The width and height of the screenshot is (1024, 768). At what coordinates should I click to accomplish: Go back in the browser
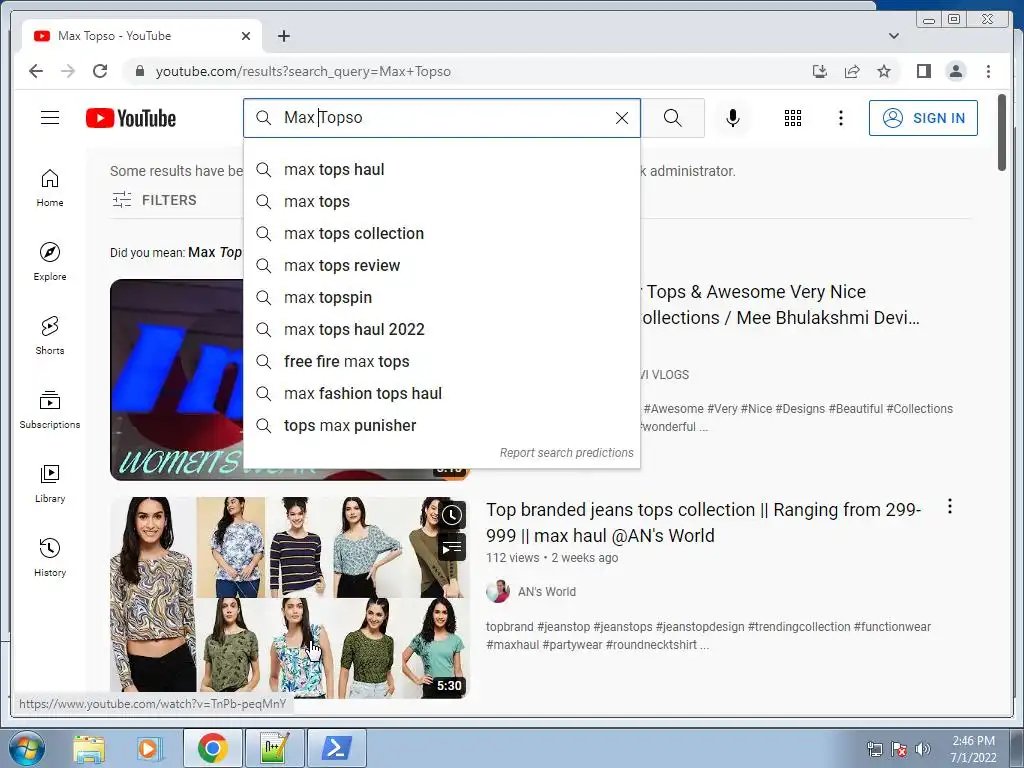point(36,71)
